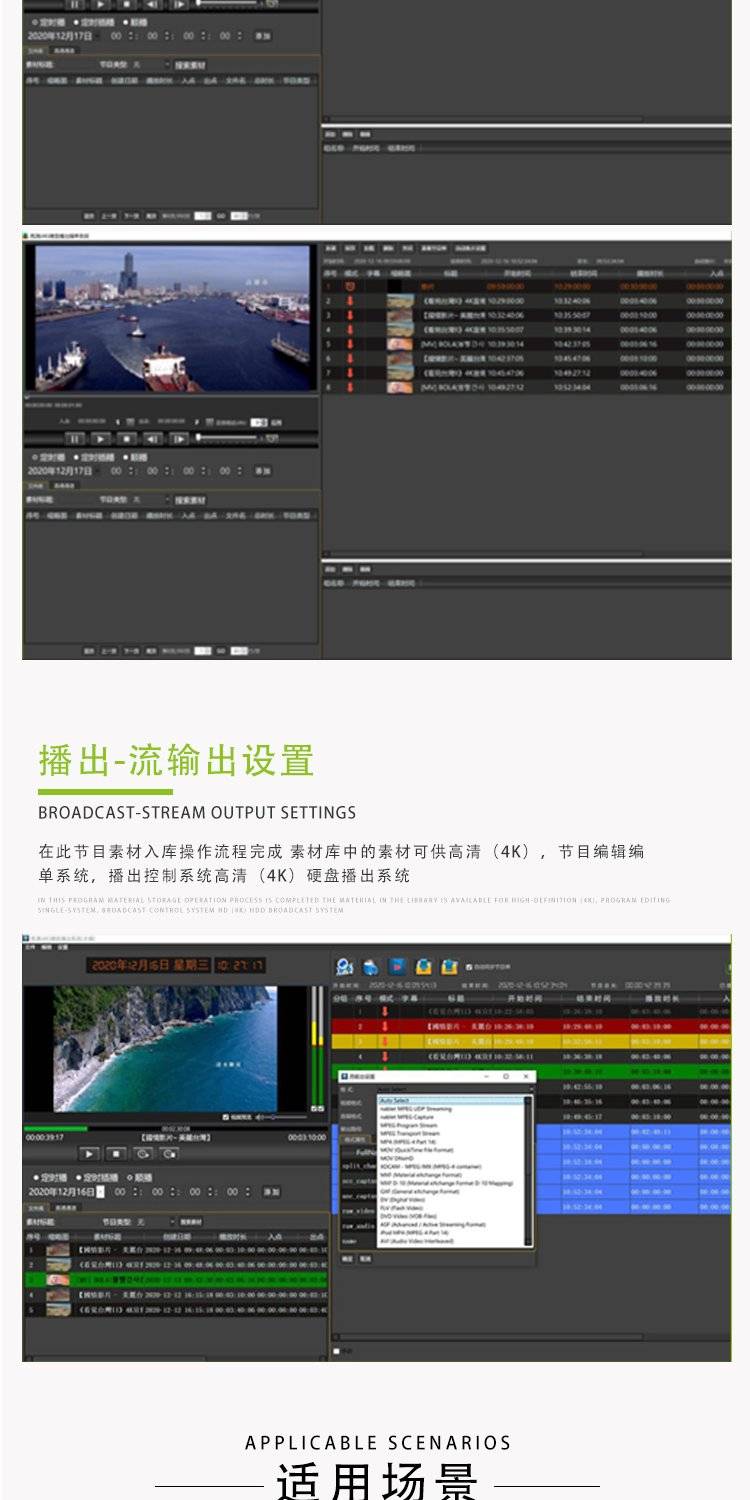750x1500 pixels.
Task: Toggle the video preview checkbox below coastline video
Action: click(x=226, y=1117)
